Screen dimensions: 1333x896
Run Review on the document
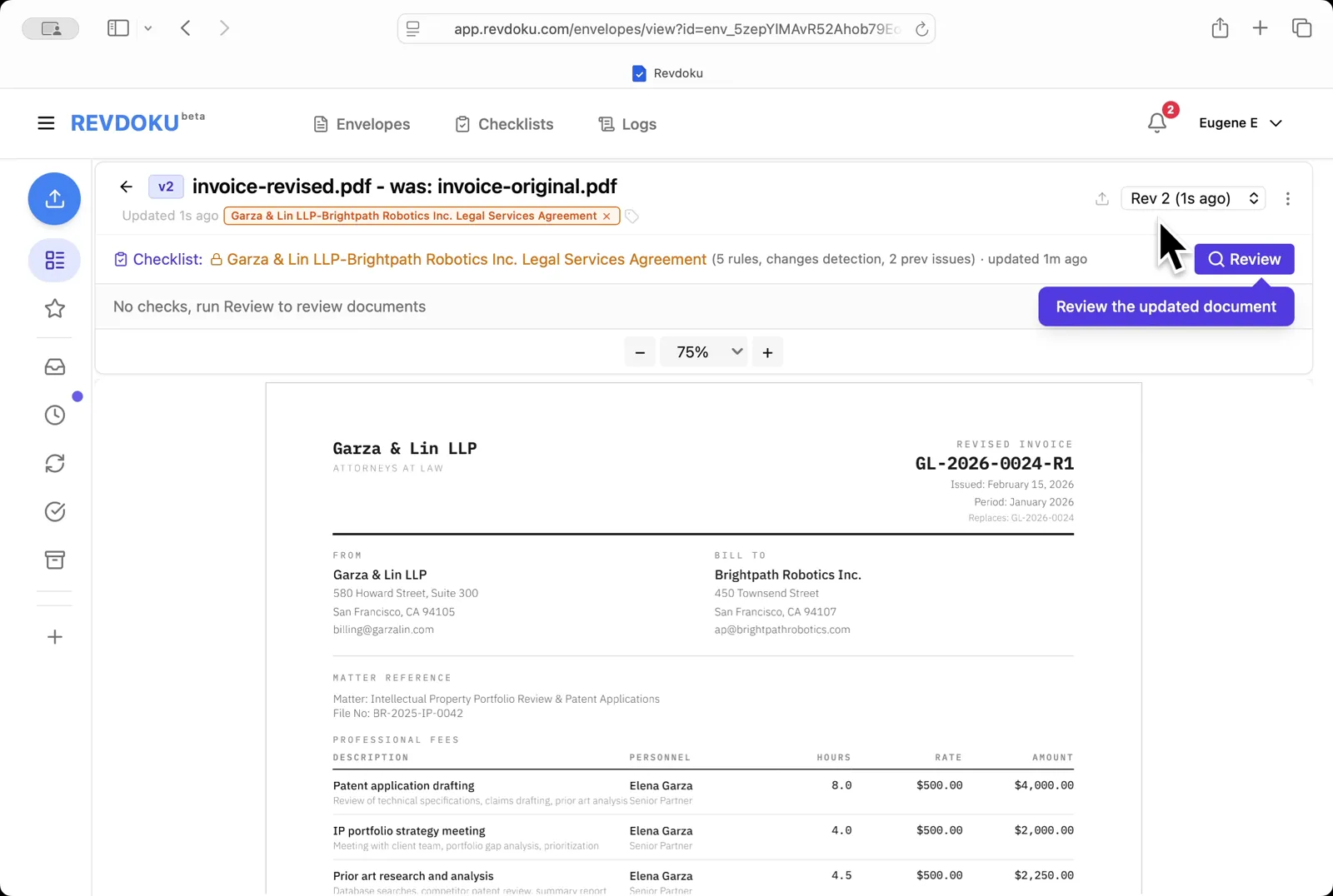[1244, 259]
